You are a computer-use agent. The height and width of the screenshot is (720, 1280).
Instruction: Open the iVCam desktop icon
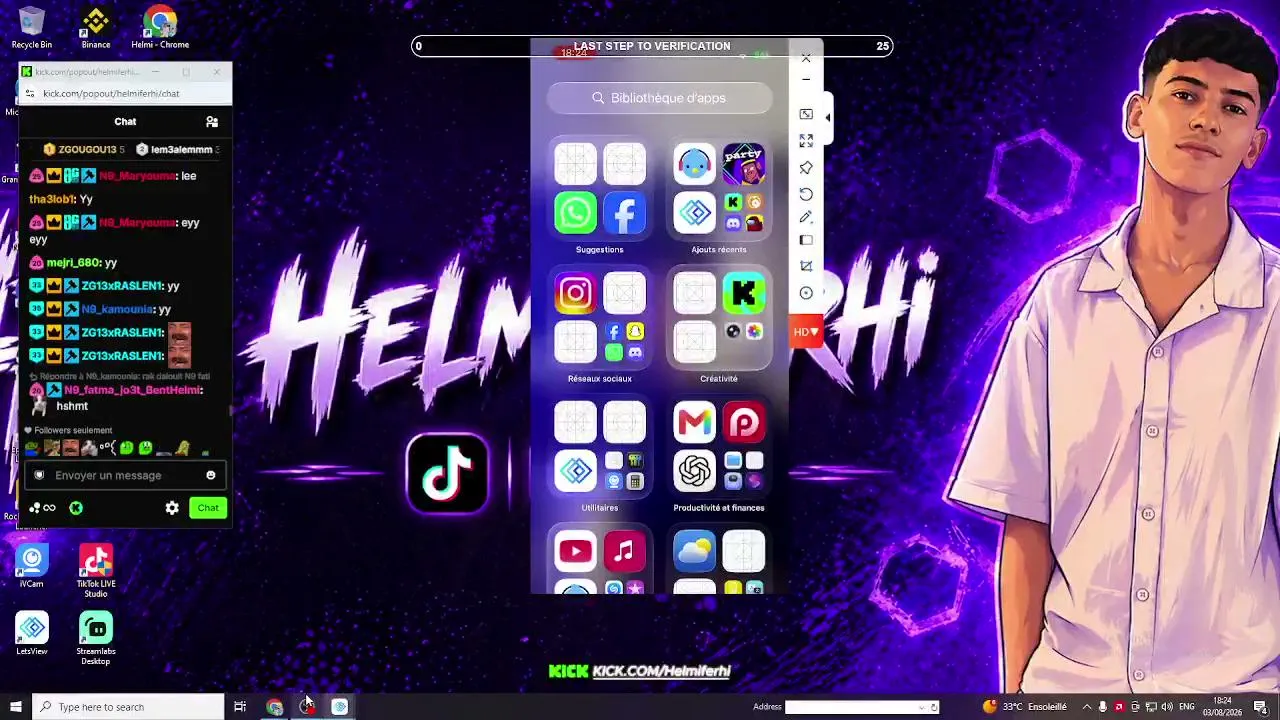pyautogui.click(x=32, y=566)
